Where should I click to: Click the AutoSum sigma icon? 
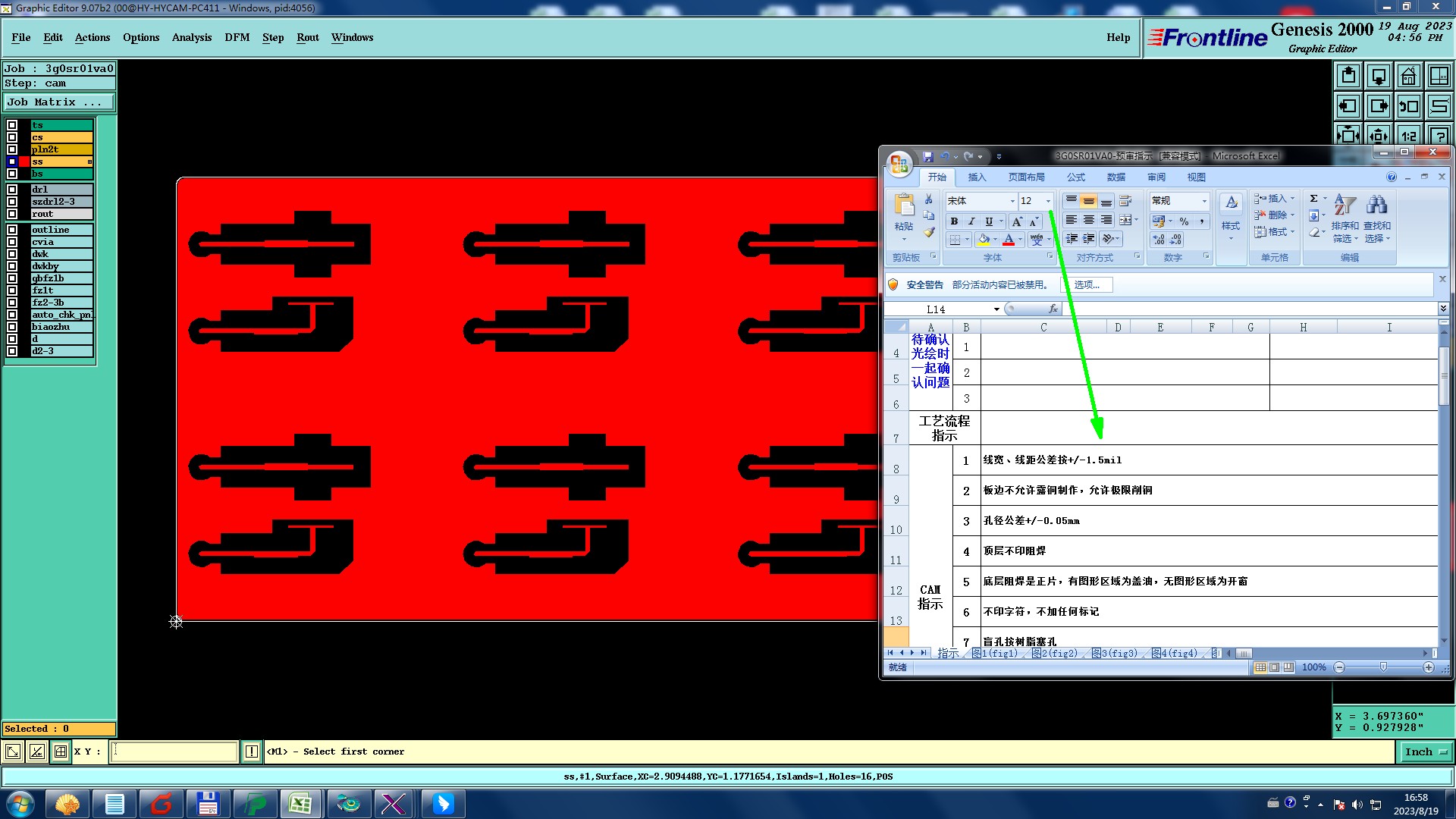point(1314,199)
